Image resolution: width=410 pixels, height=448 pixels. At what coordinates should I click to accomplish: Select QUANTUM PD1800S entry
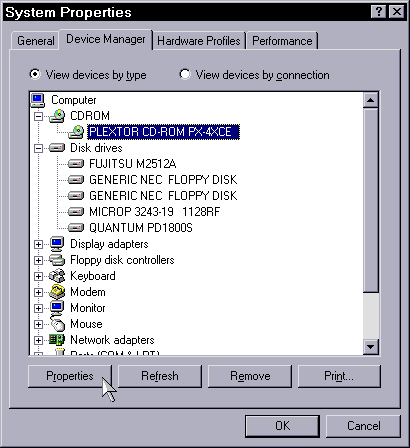(141, 228)
